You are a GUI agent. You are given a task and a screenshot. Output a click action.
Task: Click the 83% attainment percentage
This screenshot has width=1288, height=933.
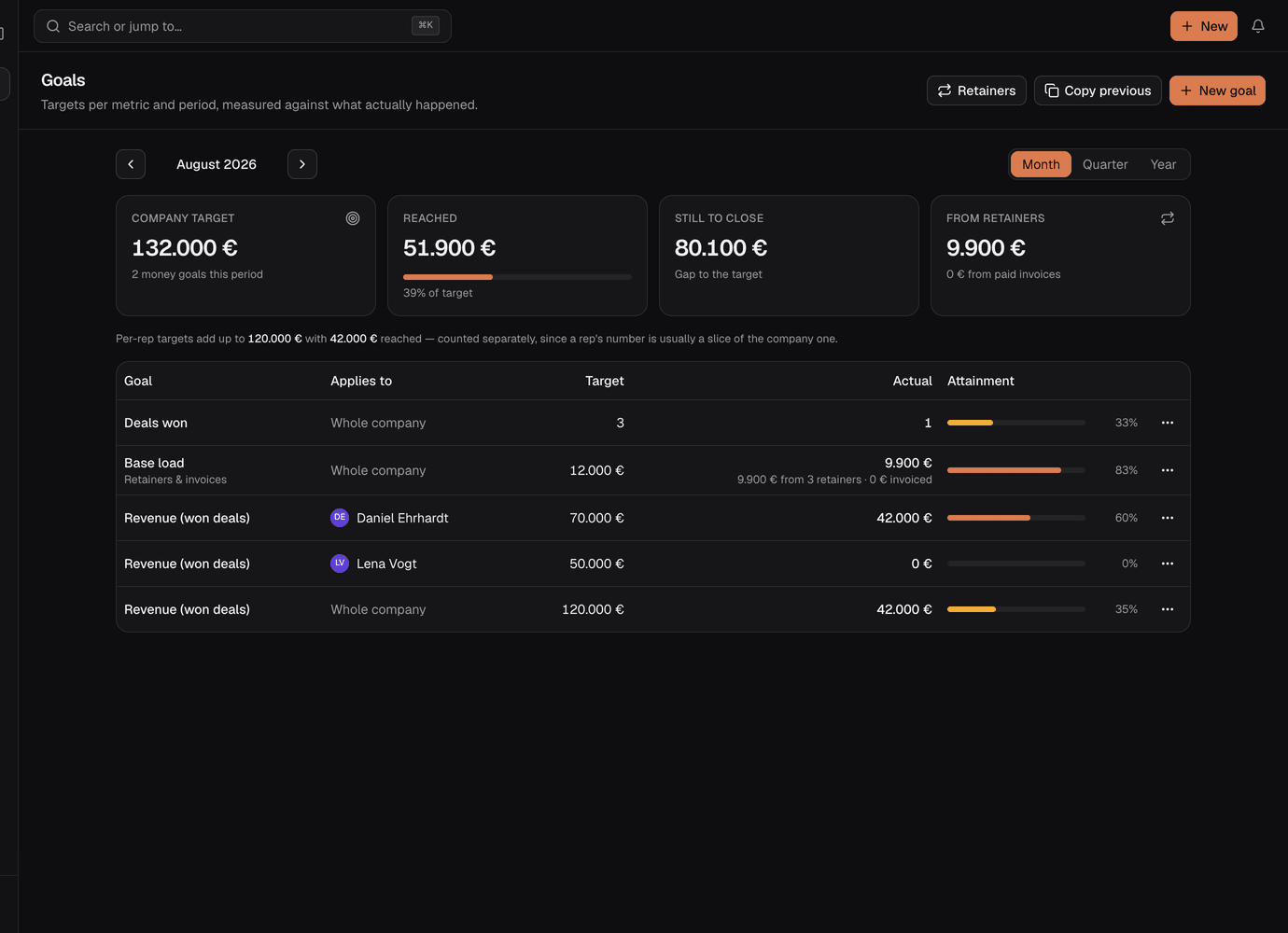[x=1127, y=470]
